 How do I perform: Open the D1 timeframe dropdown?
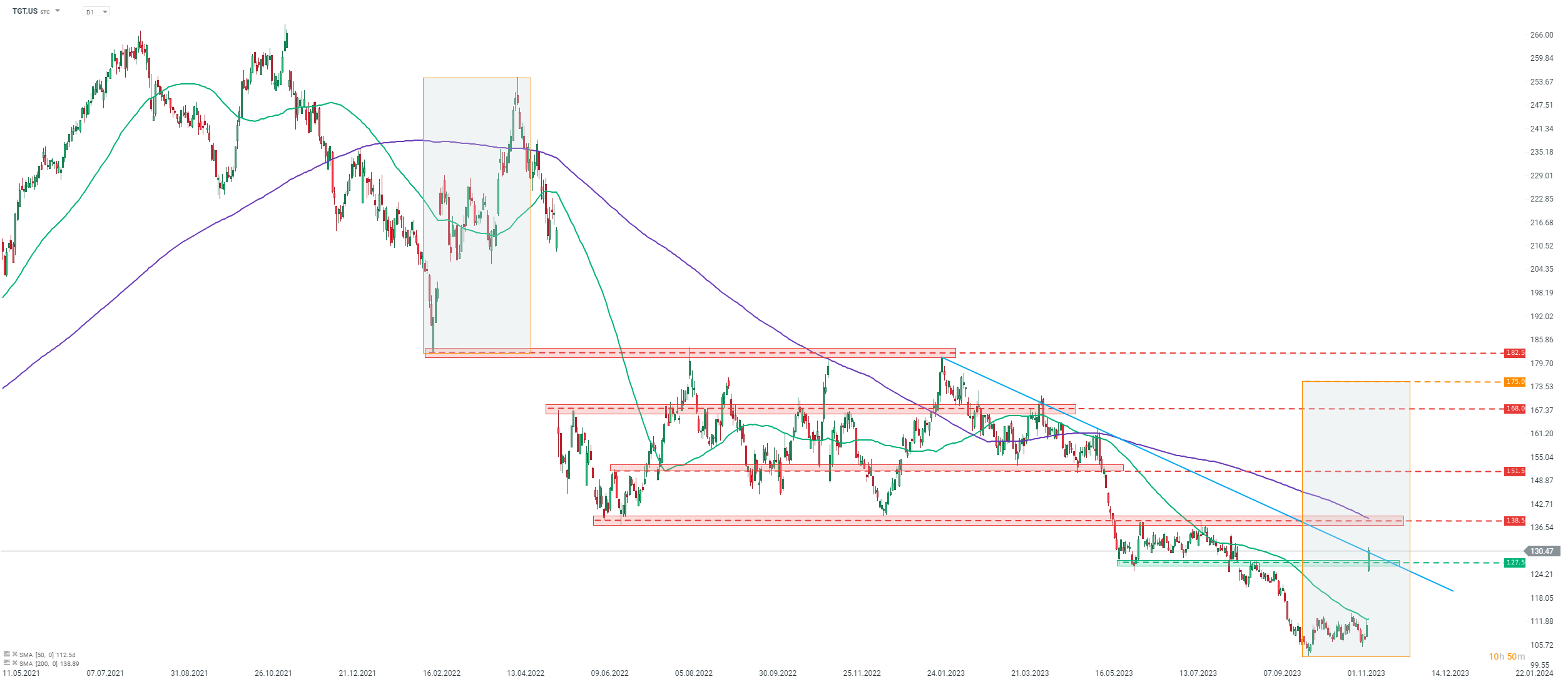[x=96, y=12]
